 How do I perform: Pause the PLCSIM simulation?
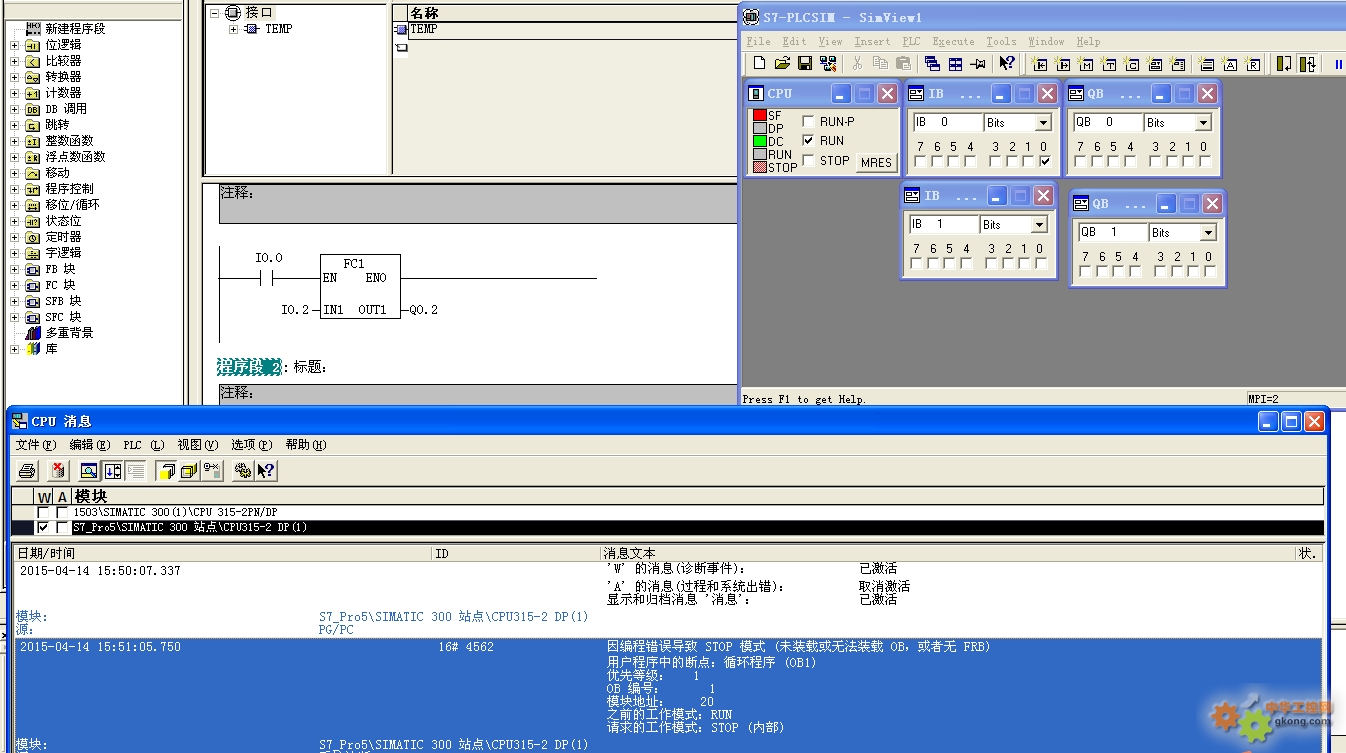pos(1338,64)
